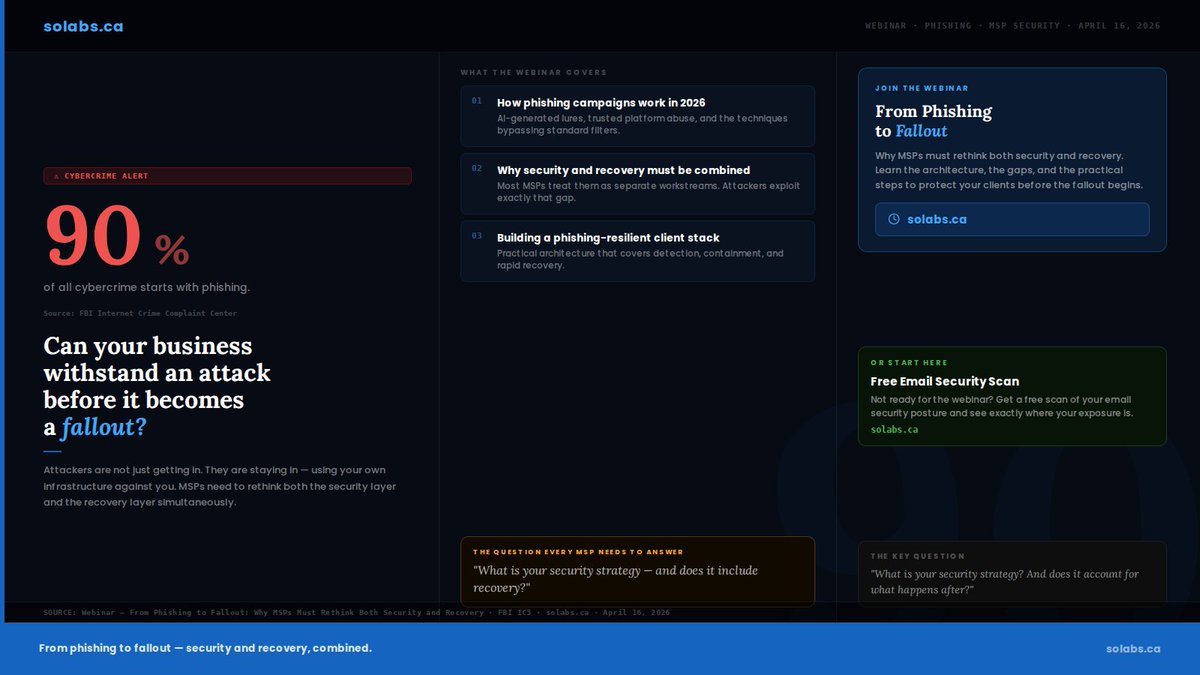
Task: Expand the "Why security and recovery must be combined" card
Action: pos(637,183)
